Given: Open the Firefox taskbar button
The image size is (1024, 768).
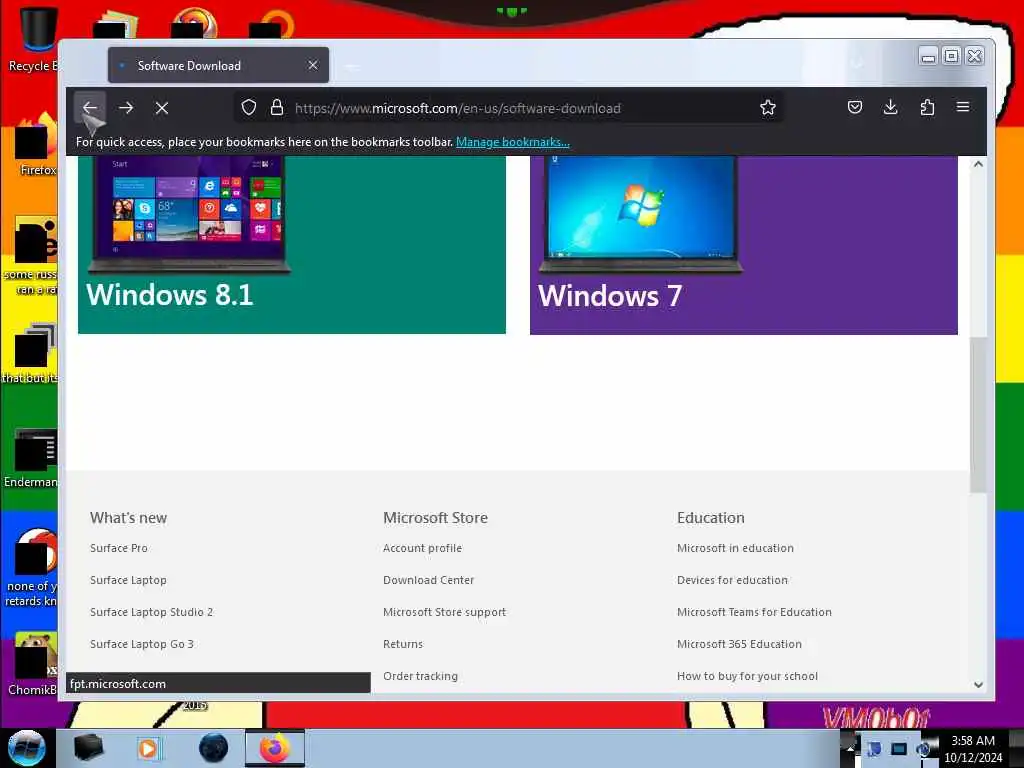Looking at the screenshot, I should [275, 748].
